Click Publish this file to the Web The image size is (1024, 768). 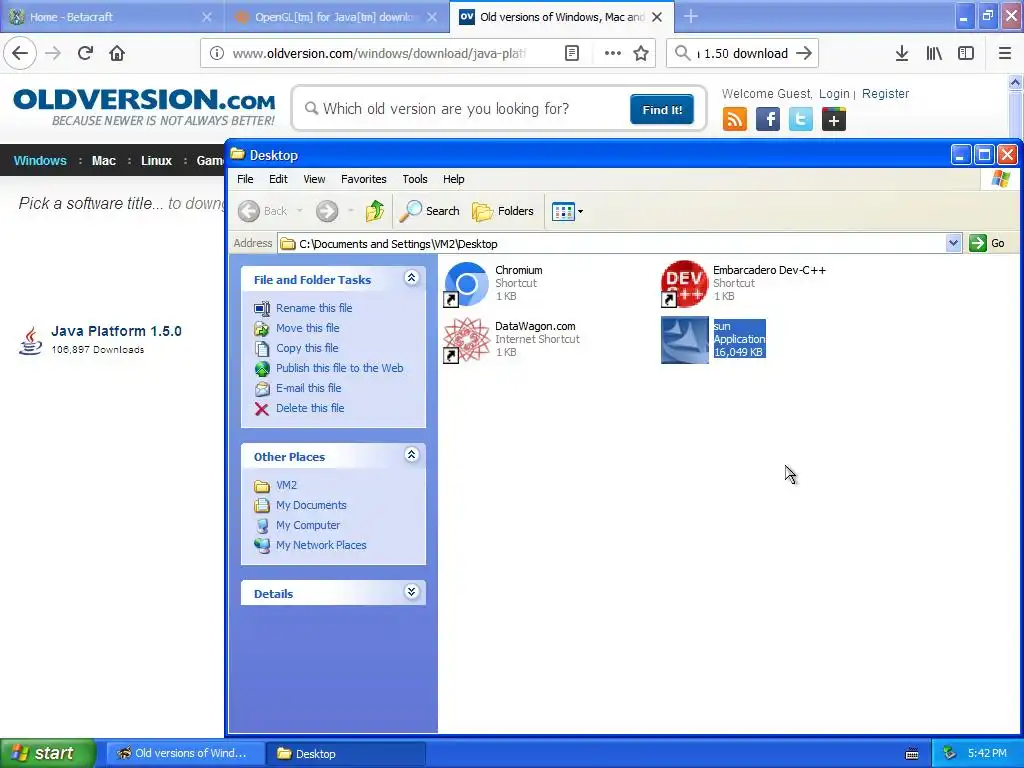340,368
